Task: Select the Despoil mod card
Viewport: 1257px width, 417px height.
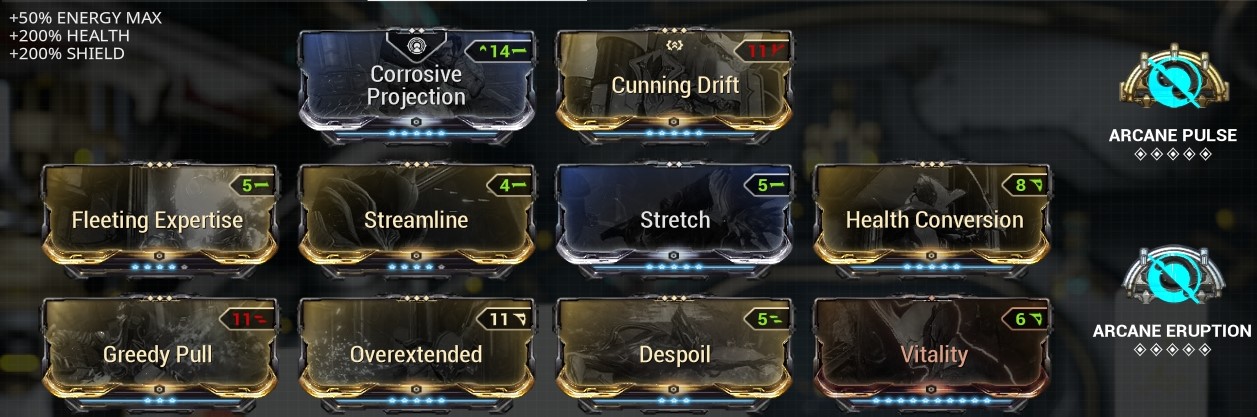Action: coord(675,353)
